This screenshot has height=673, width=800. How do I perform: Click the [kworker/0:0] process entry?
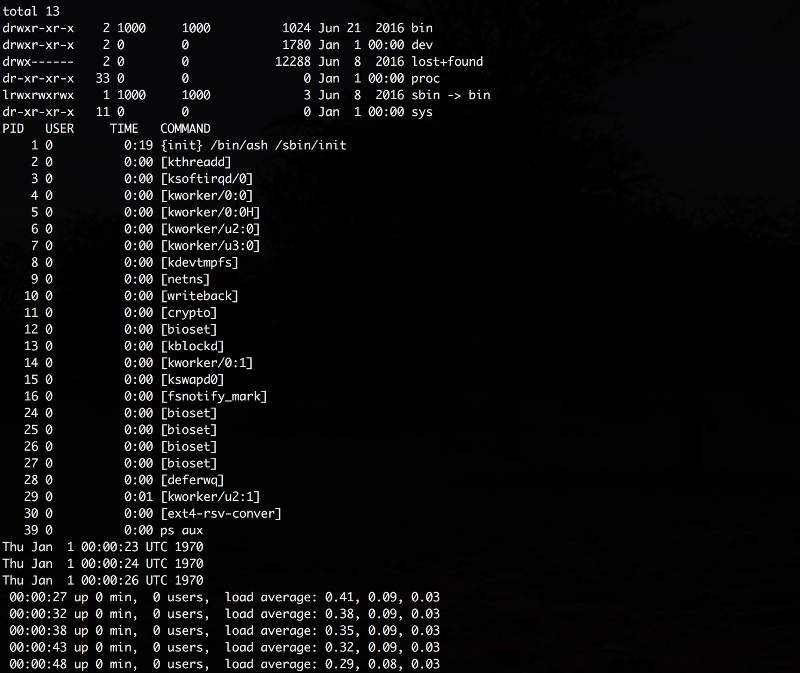click(x=207, y=195)
